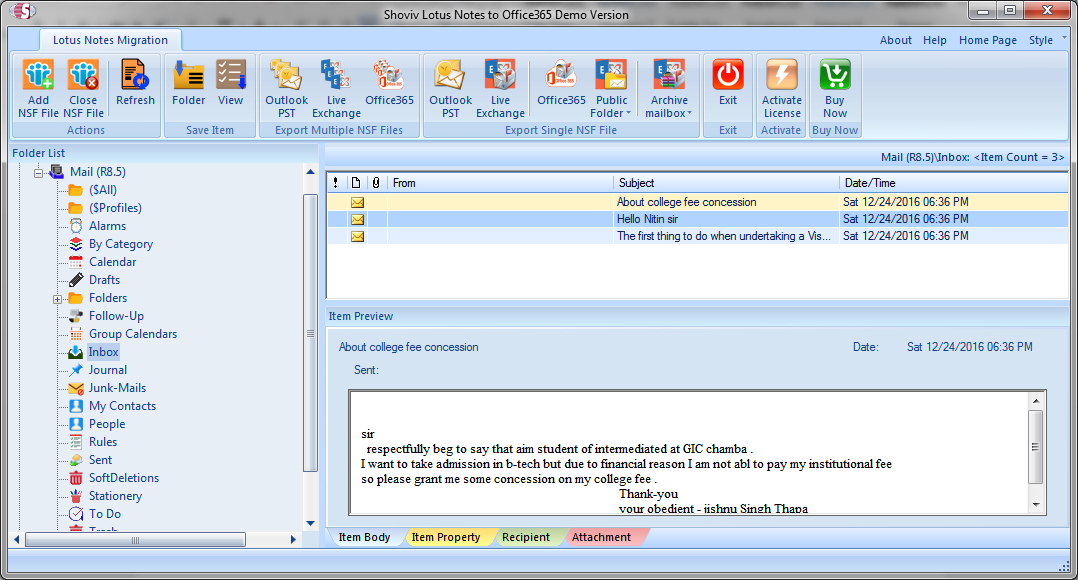Open the Lotus Notes Migration ribbon tab
1078x580 pixels.
coord(110,40)
